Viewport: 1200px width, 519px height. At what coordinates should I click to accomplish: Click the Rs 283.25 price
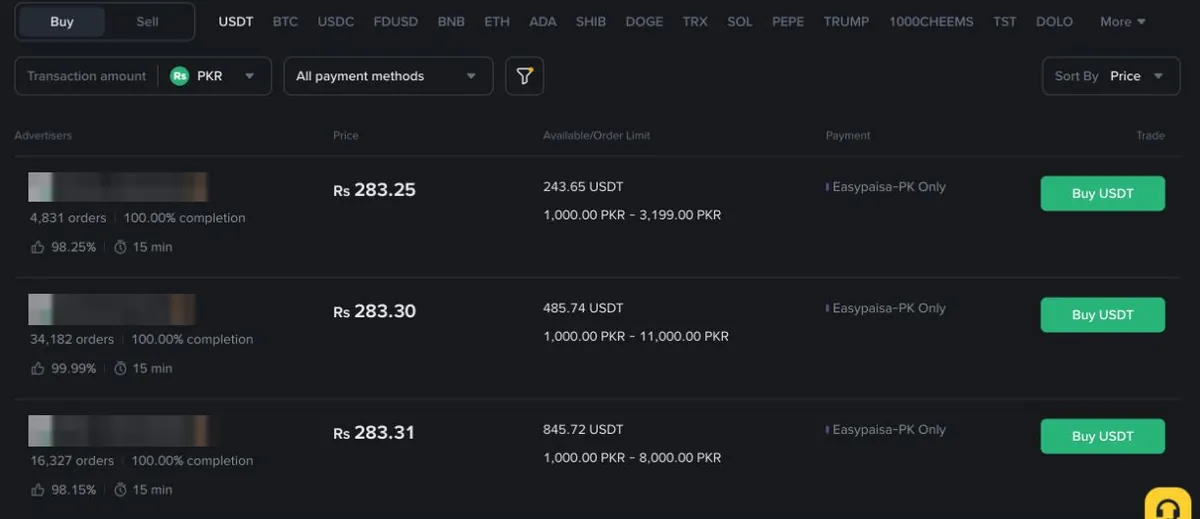(374, 190)
